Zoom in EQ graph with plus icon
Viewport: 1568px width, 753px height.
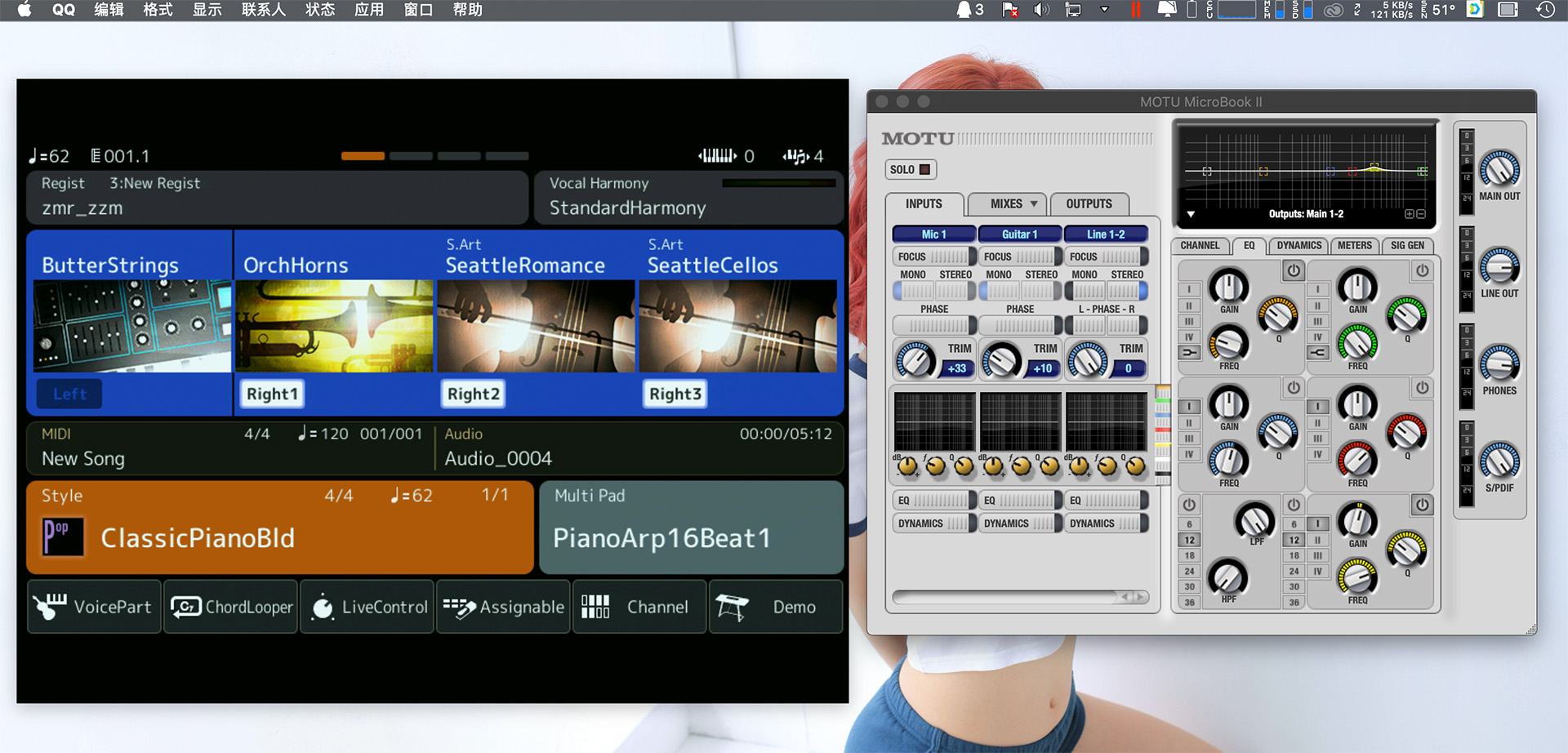tap(1409, 214)
